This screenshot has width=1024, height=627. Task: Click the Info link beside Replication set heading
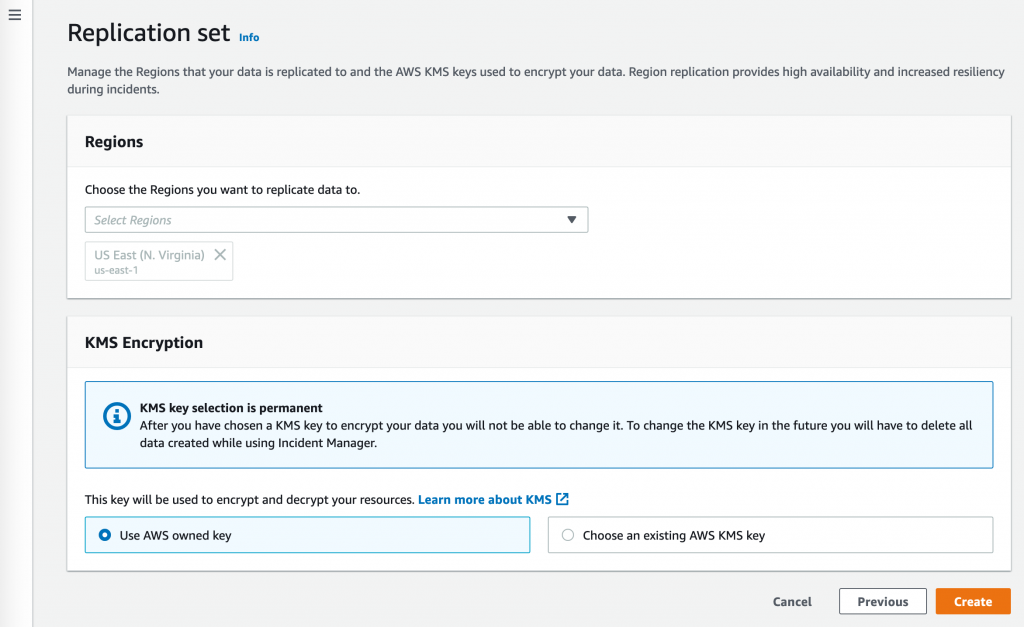248,37
